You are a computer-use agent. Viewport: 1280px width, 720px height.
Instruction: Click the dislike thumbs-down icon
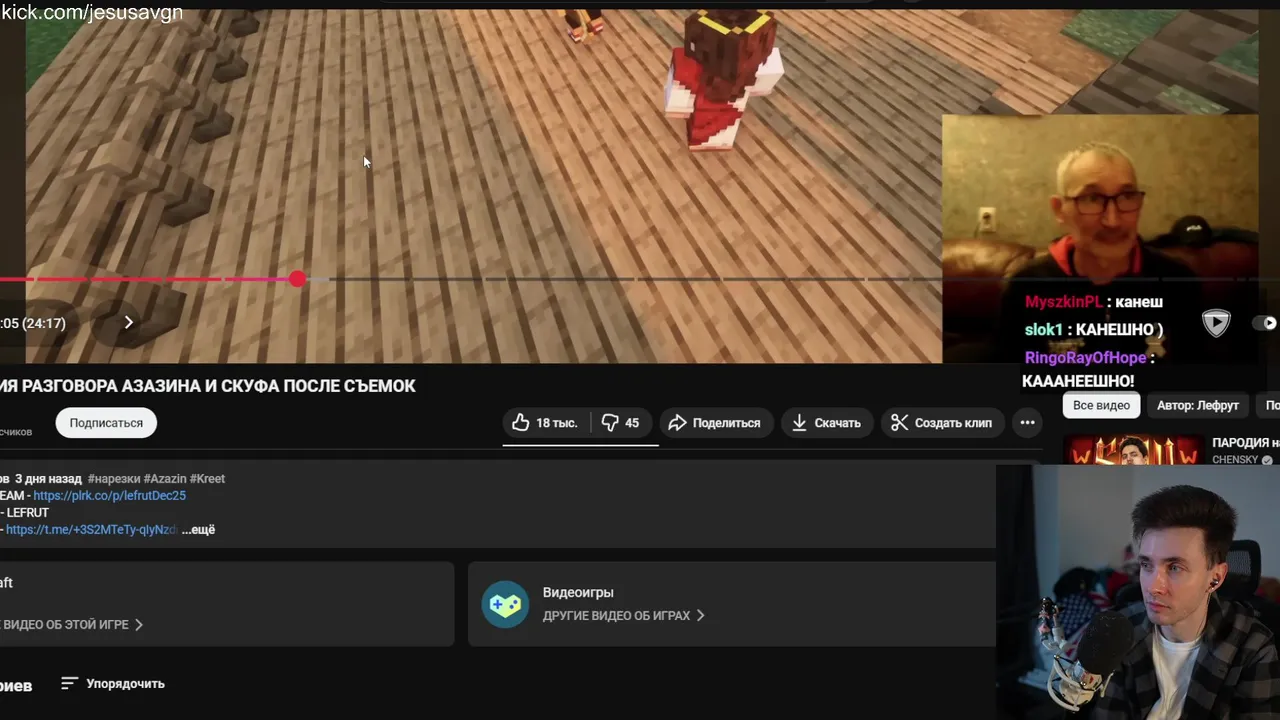click(609, 423)
